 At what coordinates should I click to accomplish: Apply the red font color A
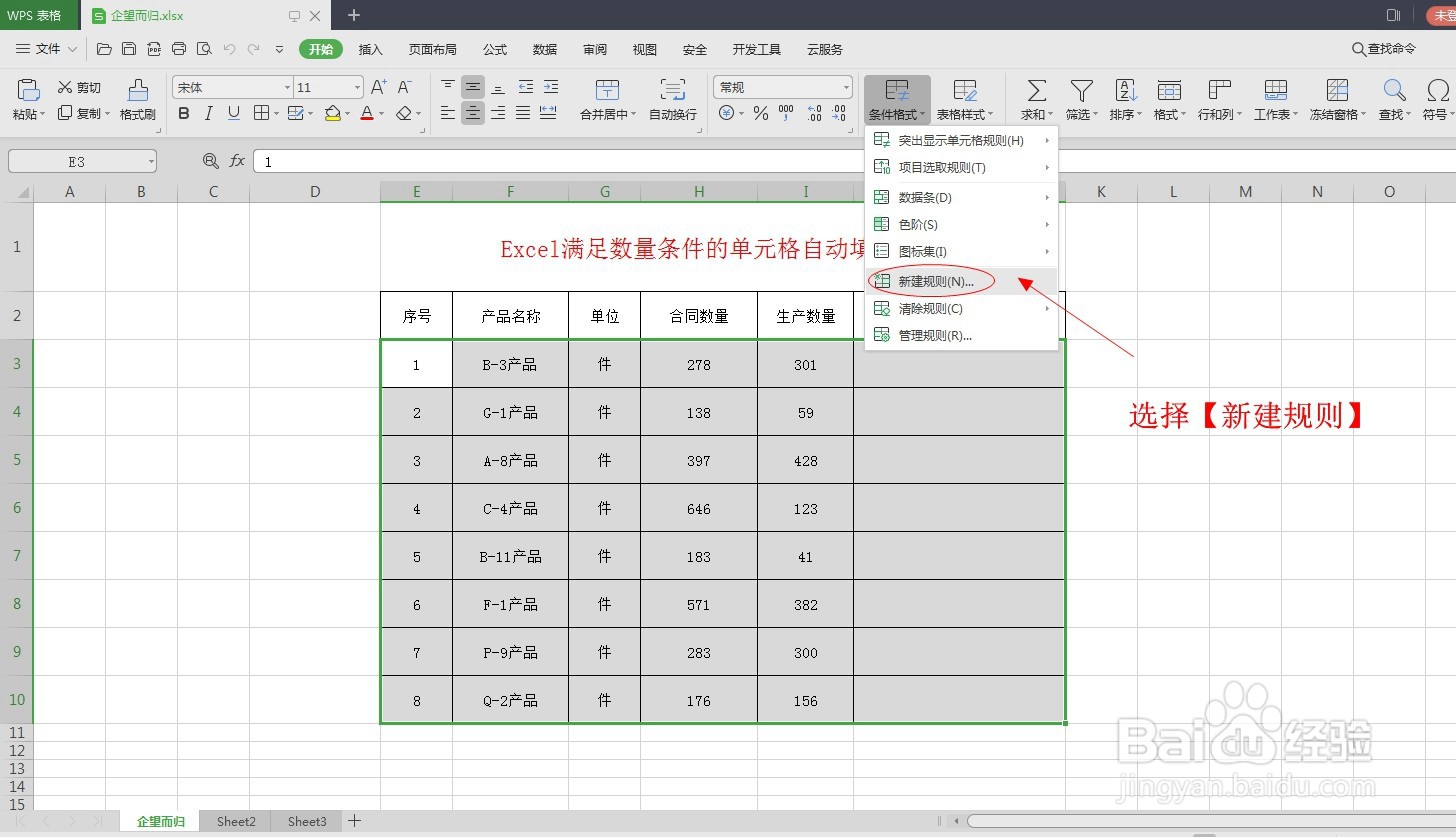point(367,114)
